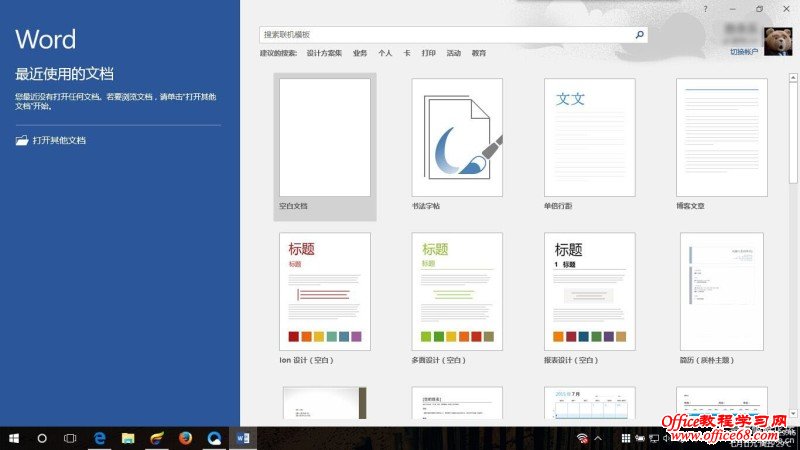This screenshot has height=450, width=800.
Task: Click the Cortana circle icon in taskbar
Action: click(x=42, y=438)
